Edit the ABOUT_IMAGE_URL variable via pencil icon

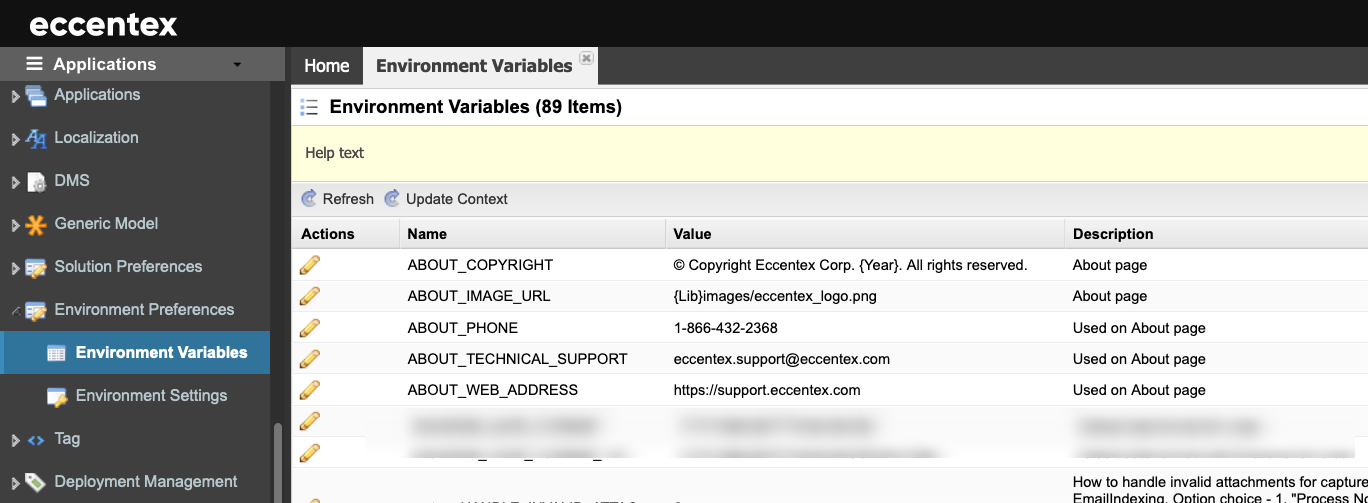point(310,296)
